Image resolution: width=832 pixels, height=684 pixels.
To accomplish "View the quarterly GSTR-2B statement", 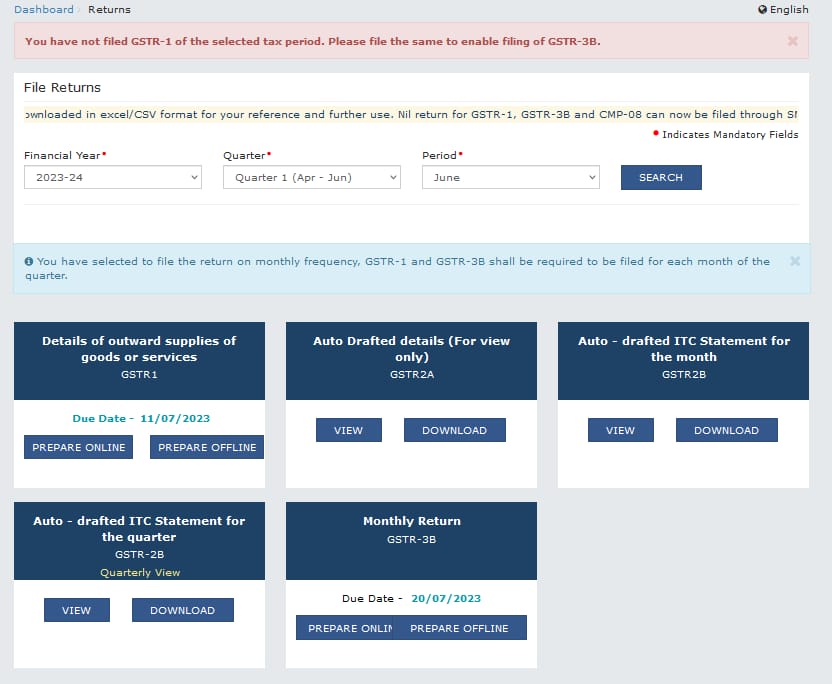I will click(76, 610).
